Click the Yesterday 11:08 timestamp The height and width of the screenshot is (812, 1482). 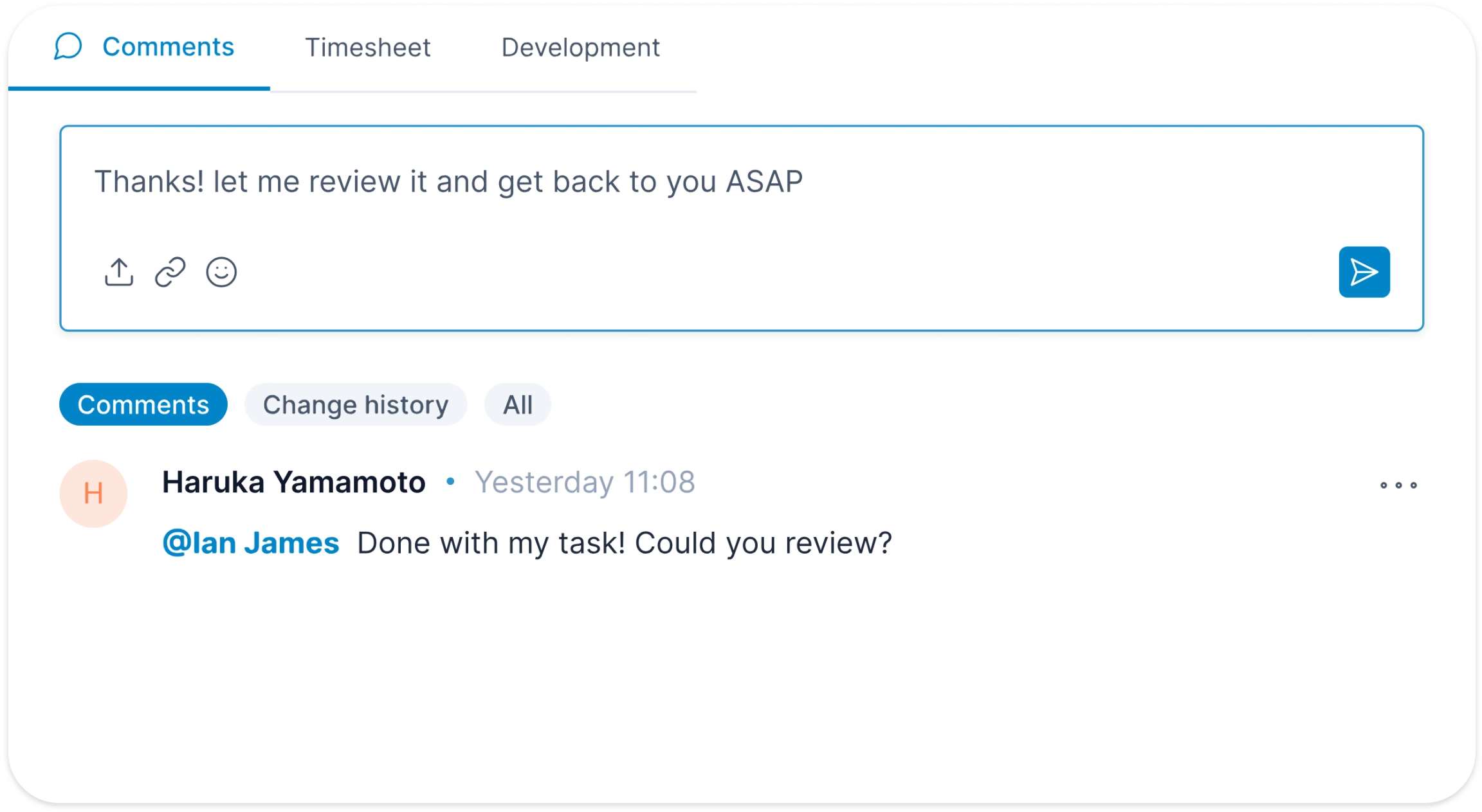point(585,482)
